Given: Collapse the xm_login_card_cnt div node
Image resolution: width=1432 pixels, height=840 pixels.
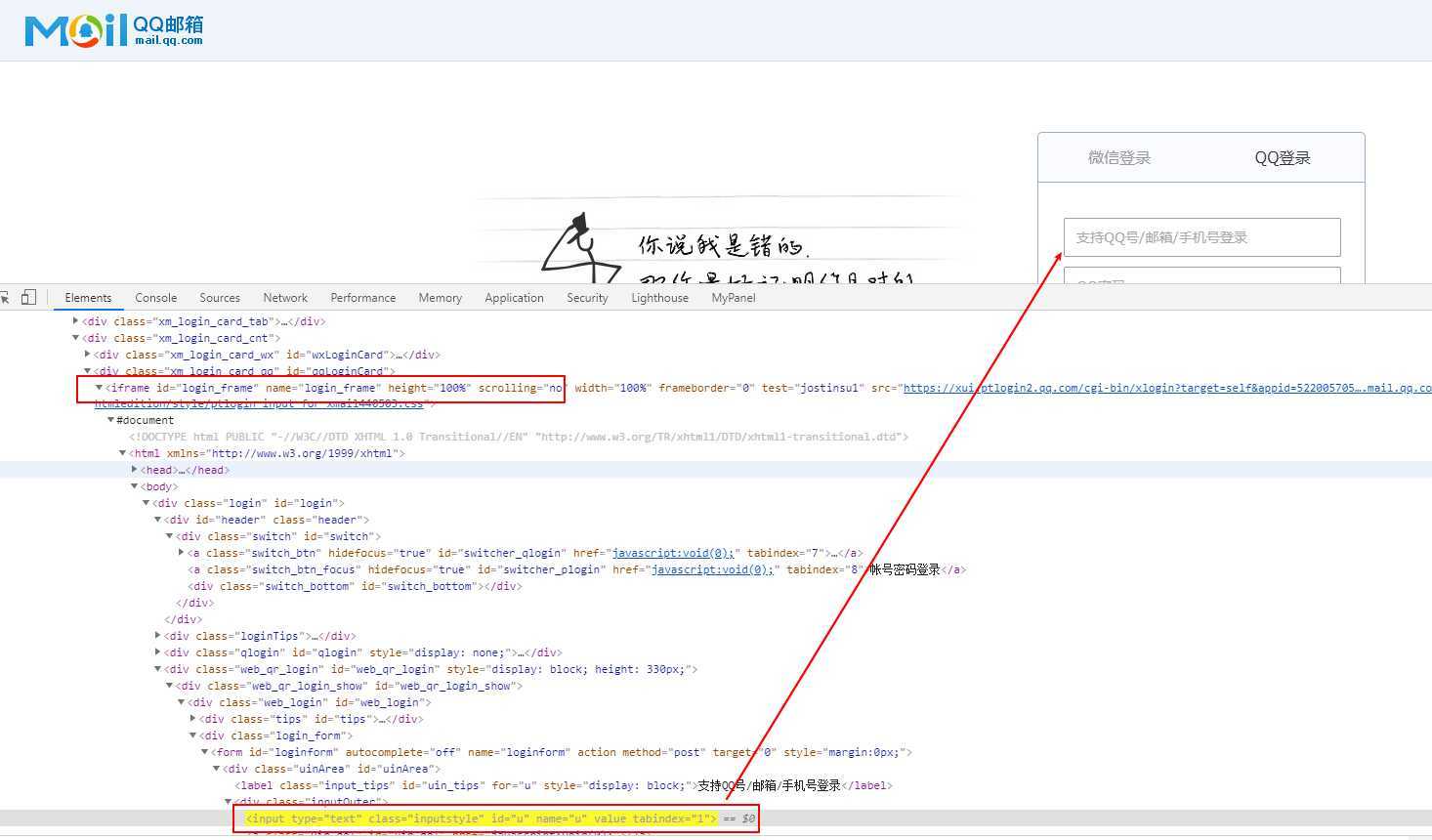Looking at the screenshot, I should pyautogui.click(x=76, y=338).
